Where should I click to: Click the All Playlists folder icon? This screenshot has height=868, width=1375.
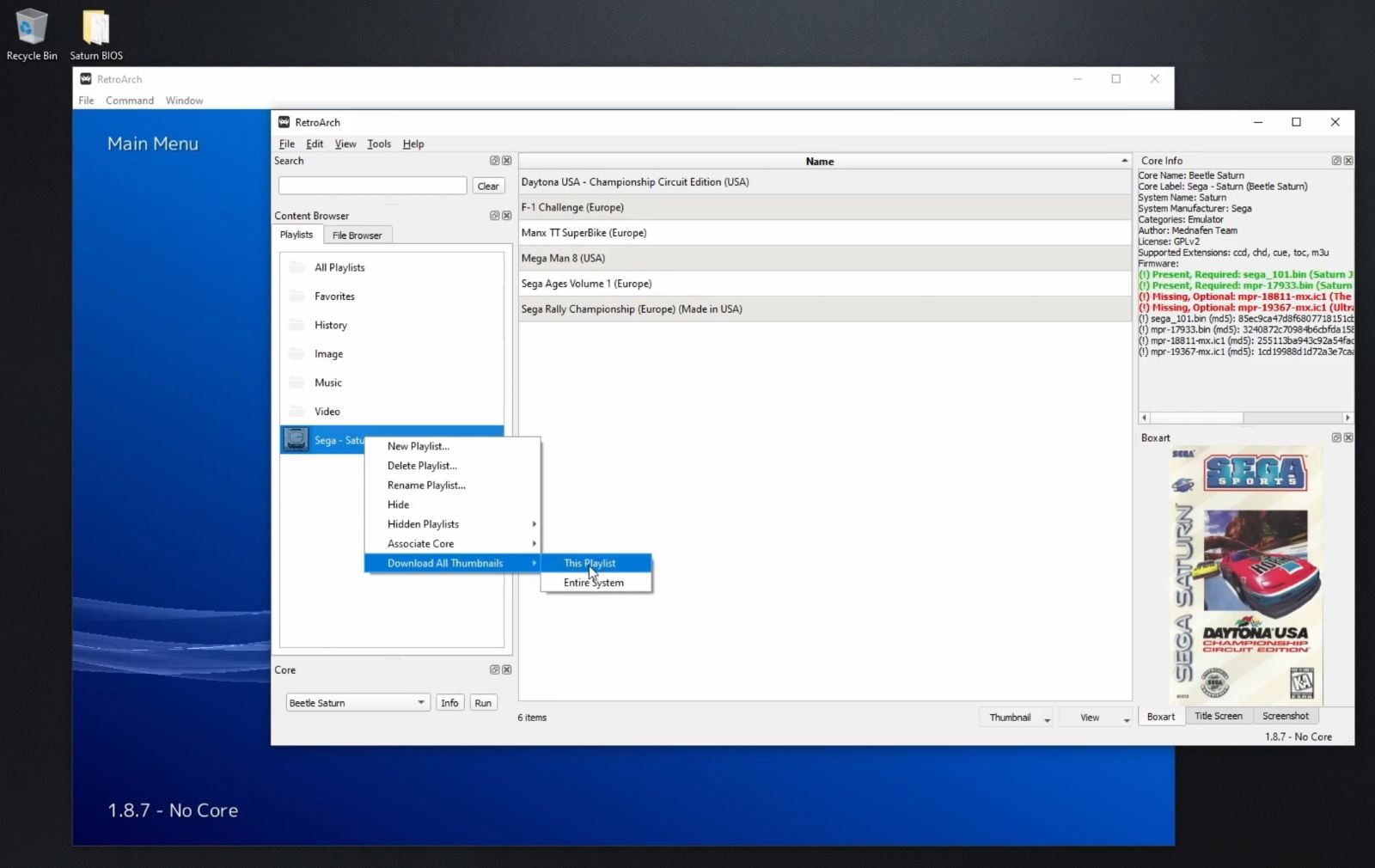point(296,267)
